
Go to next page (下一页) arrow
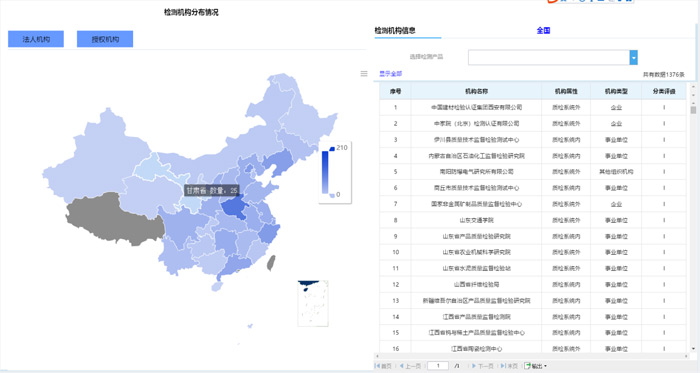pos(474,366)
